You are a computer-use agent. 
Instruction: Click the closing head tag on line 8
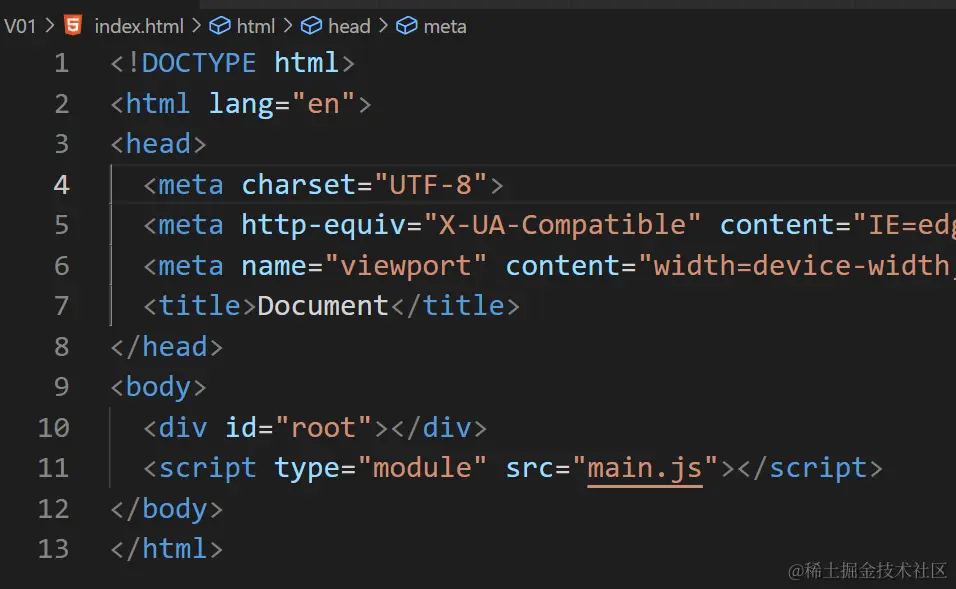pyautogui.click(x=166, y=346)
